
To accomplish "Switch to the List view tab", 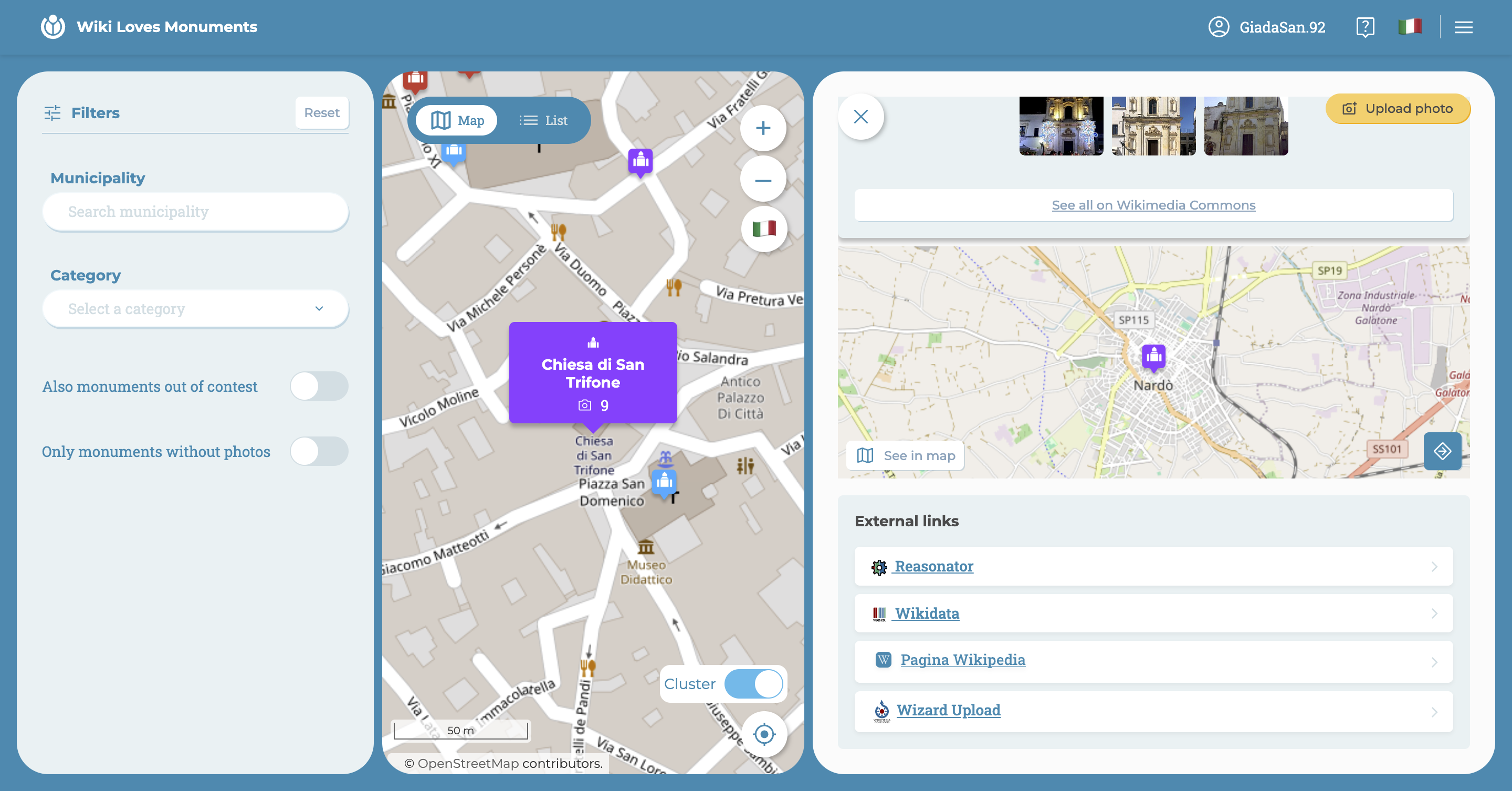I will point(543,120).
